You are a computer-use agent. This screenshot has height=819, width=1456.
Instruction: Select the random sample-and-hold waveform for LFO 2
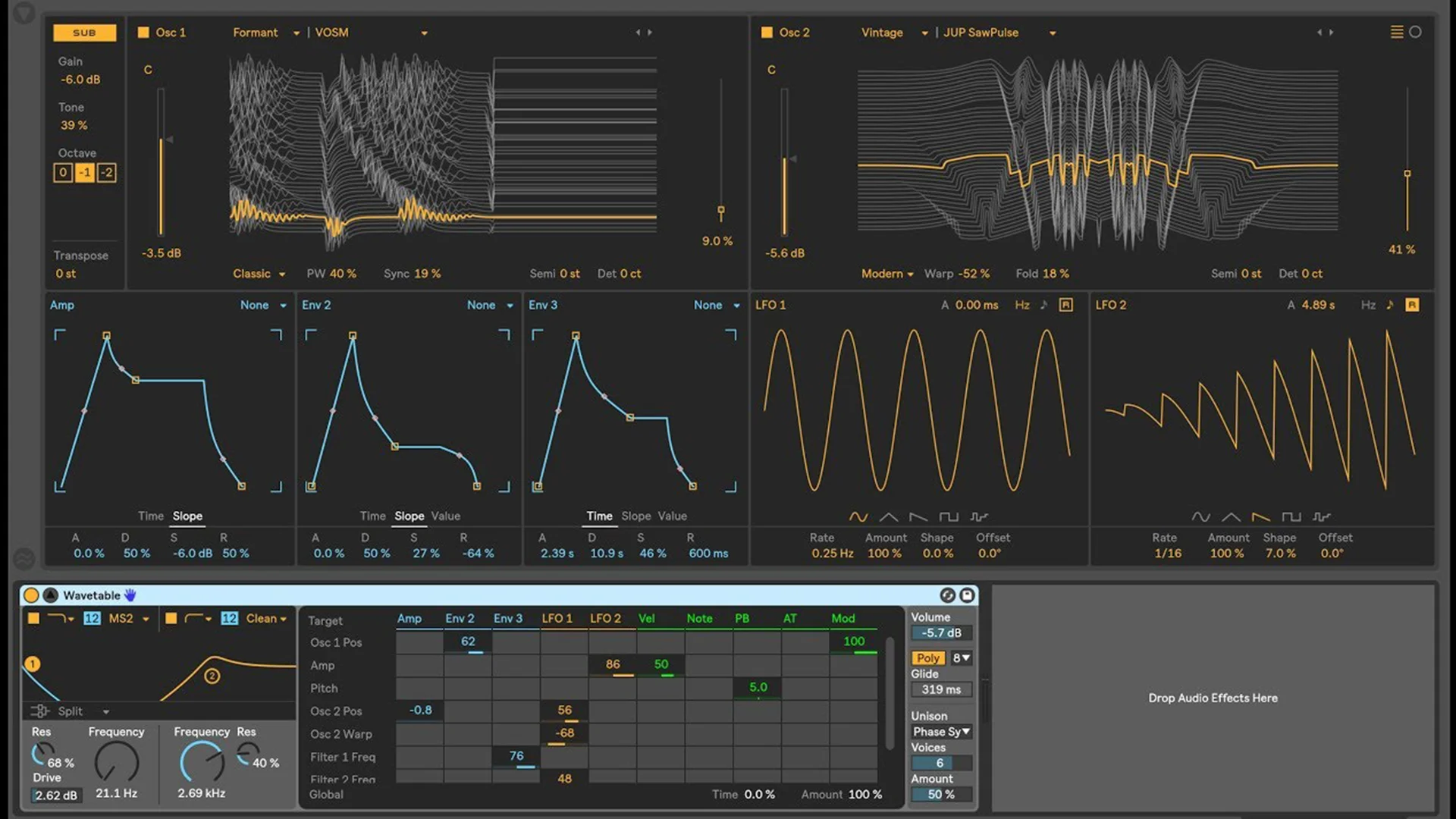(1322, 517)
